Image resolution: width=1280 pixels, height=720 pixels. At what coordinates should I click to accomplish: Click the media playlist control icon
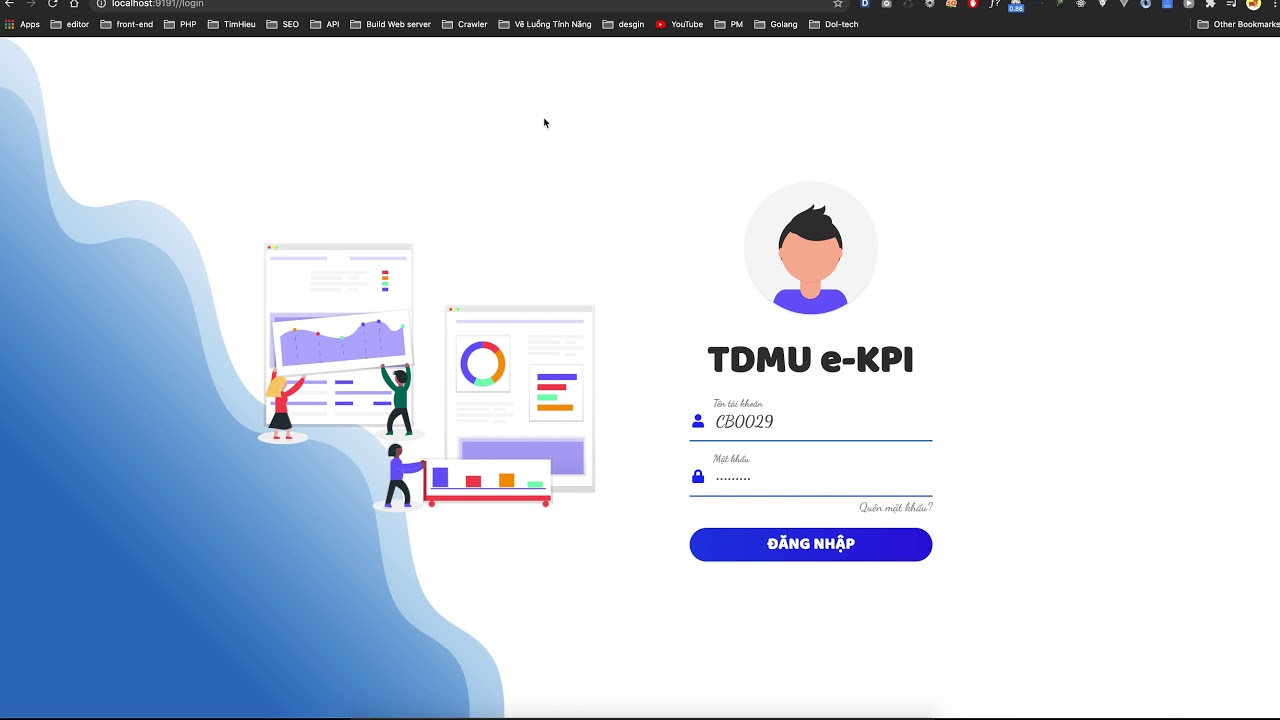[x=1231, y=4]
